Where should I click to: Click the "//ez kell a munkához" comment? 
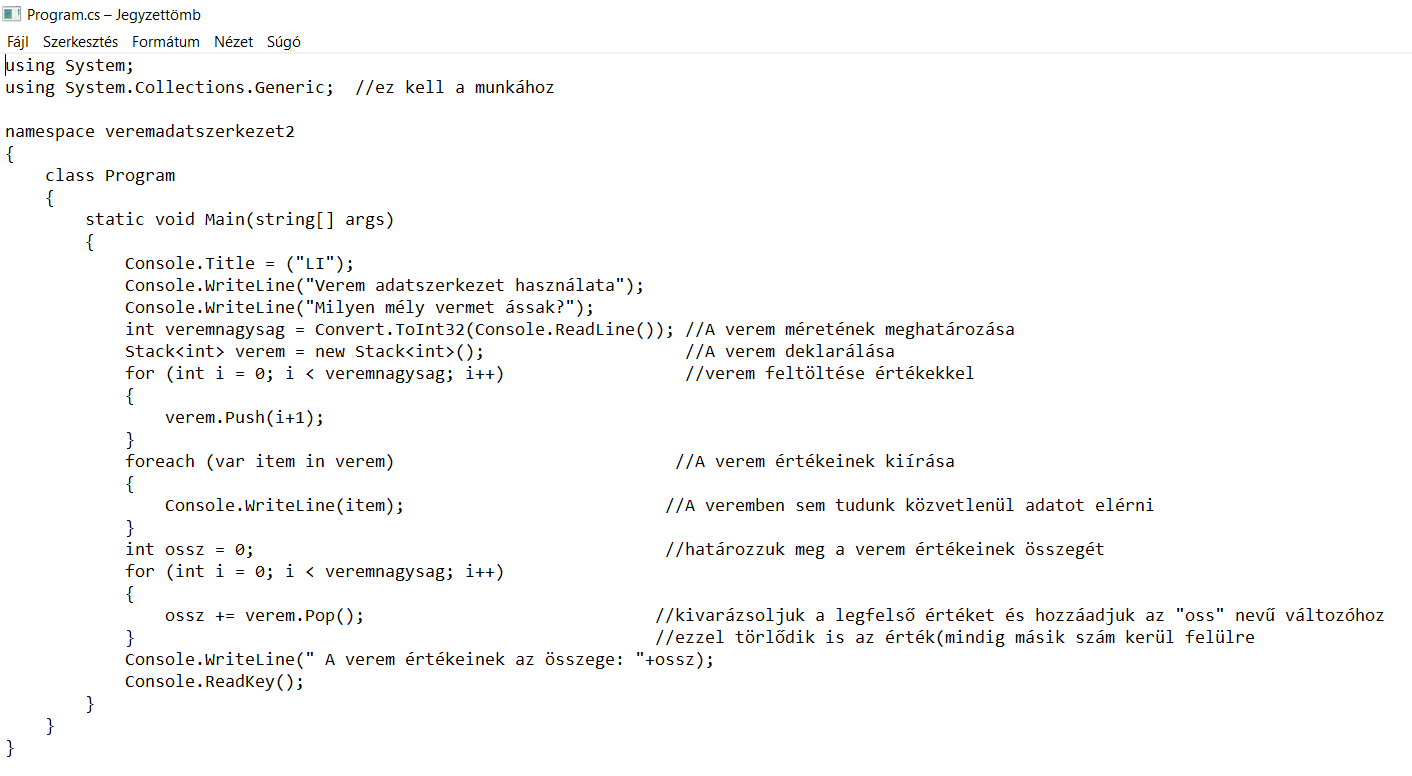[x=454, y=88]
